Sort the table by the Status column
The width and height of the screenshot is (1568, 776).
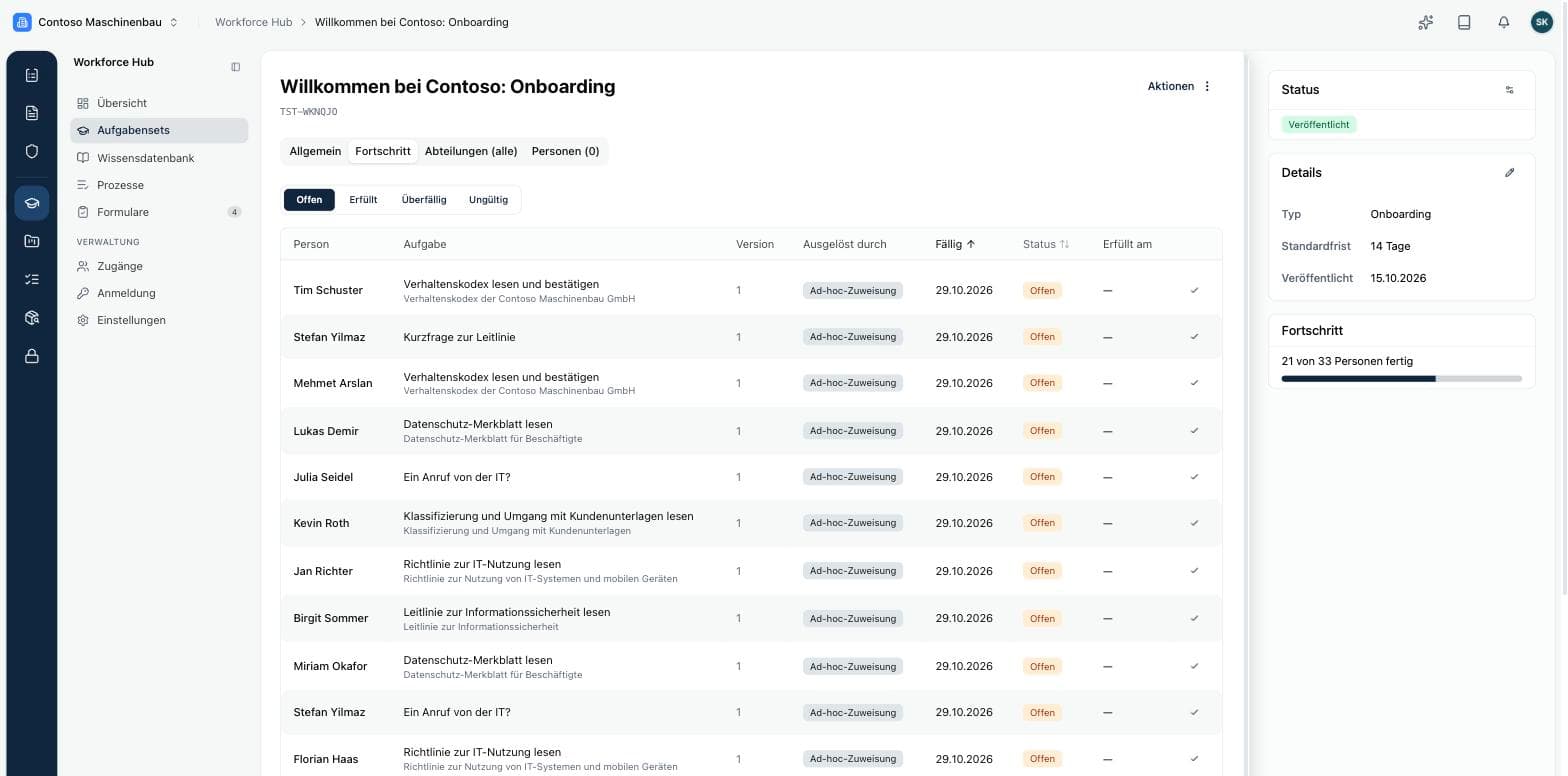click(1046, 244)
